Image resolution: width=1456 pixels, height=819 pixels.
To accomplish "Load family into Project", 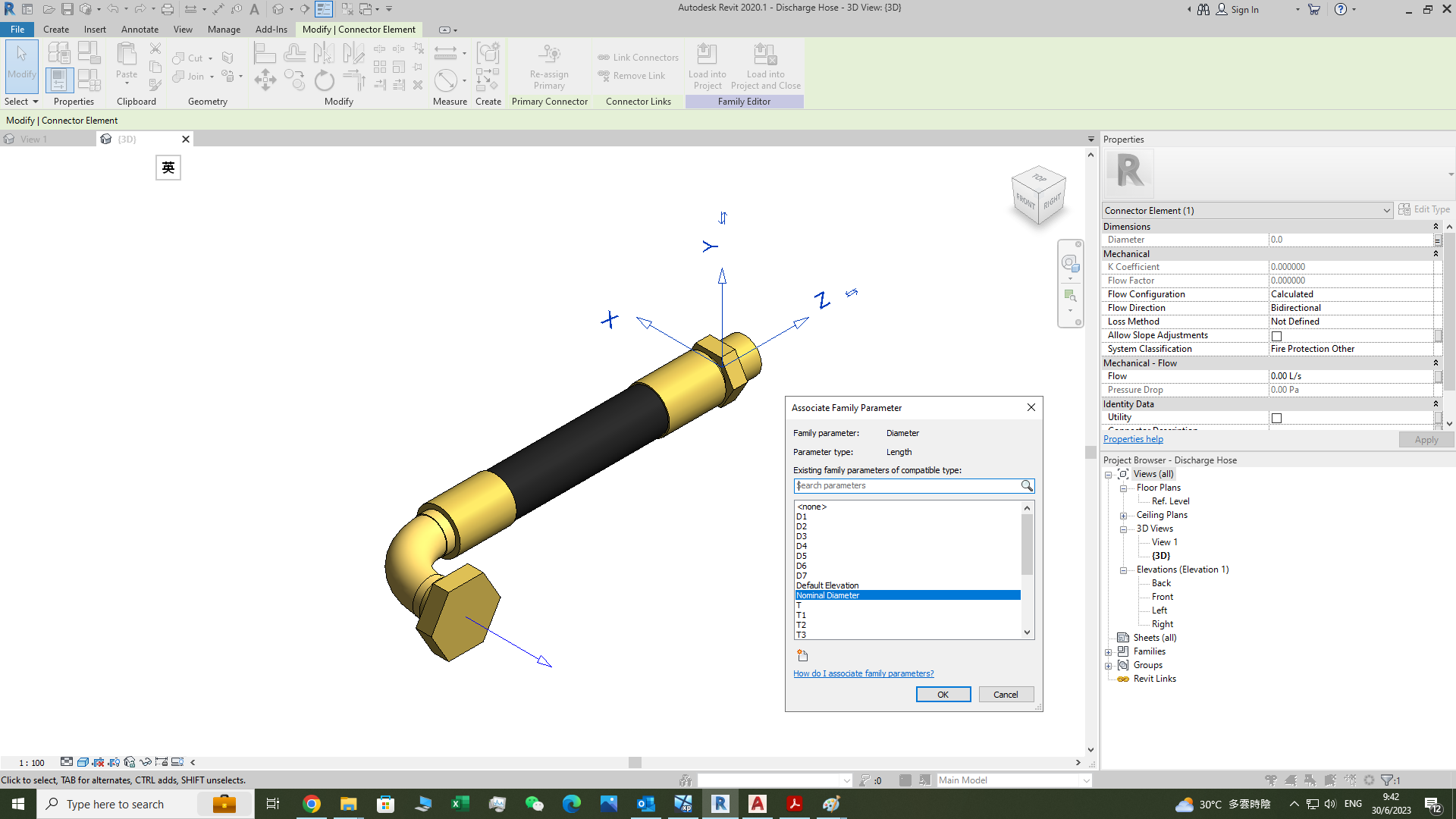I will coord(707,67).
